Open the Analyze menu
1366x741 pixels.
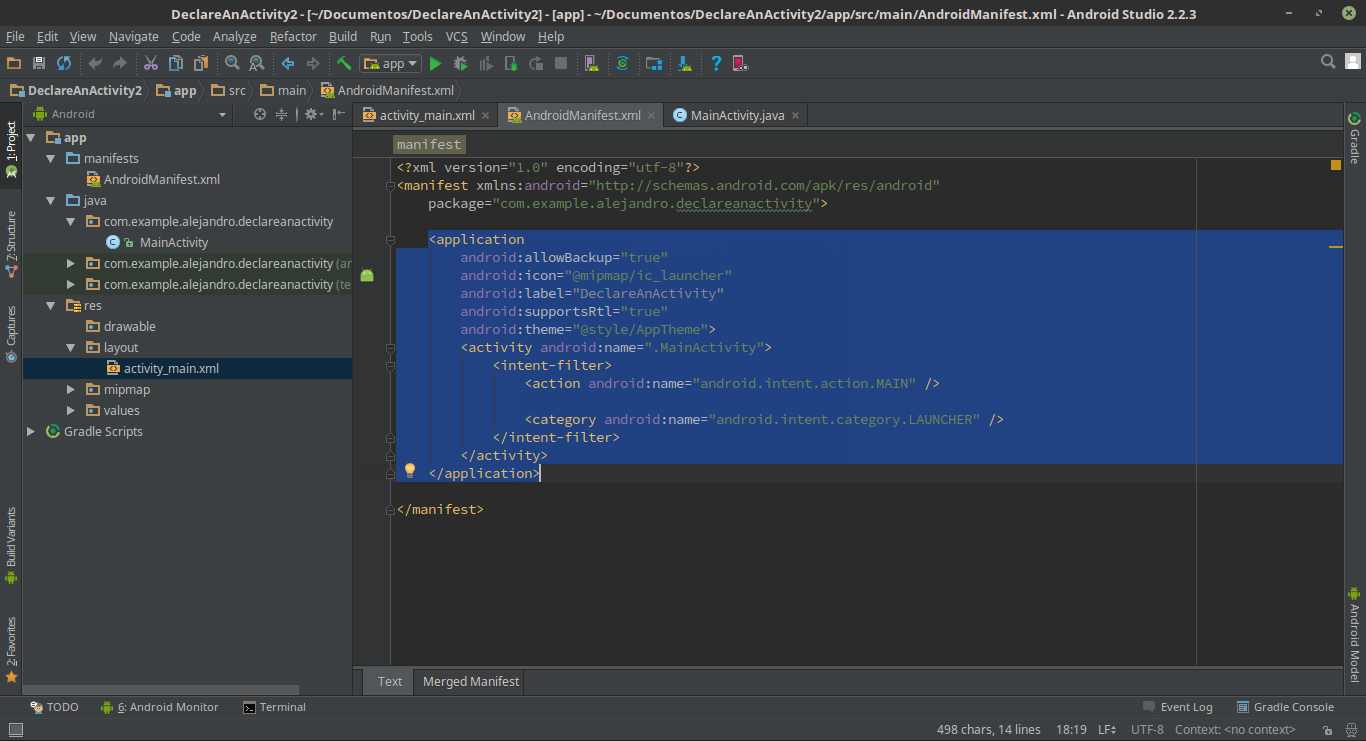point(235,36)
